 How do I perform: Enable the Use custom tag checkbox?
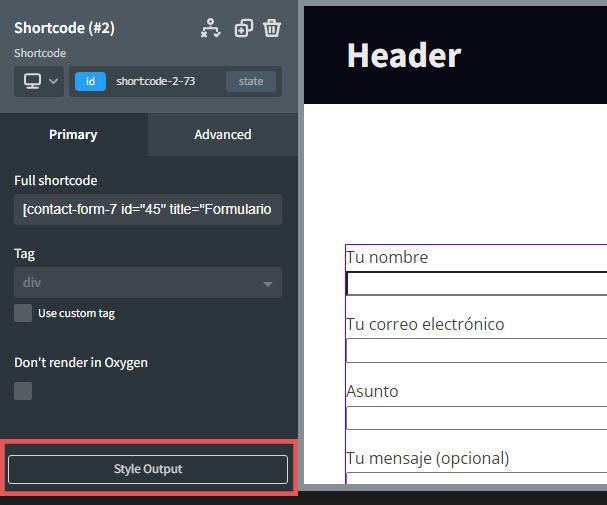pos(23,313)
